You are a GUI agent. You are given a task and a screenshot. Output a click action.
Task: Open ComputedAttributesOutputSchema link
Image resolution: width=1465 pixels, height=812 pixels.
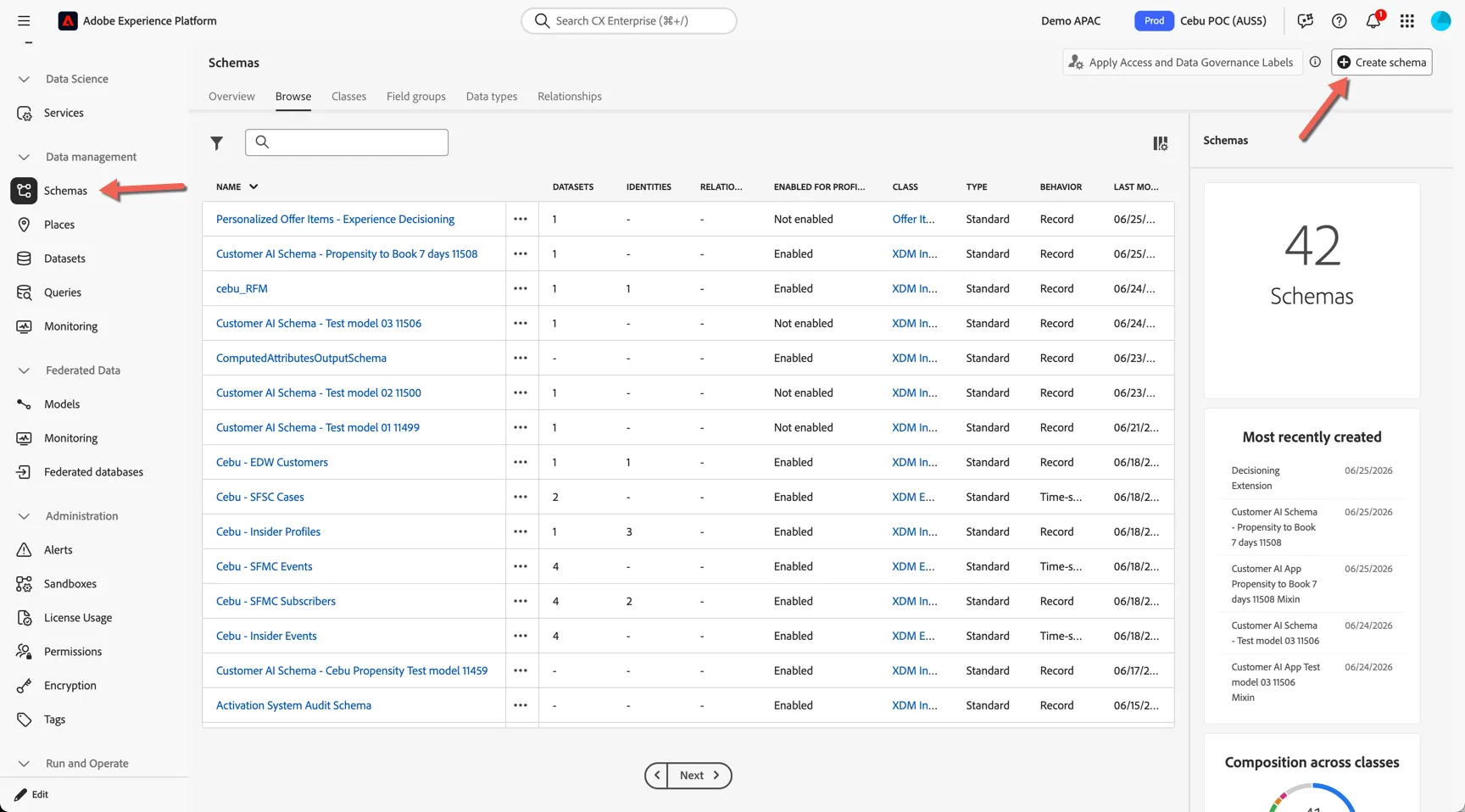(301, 358)
